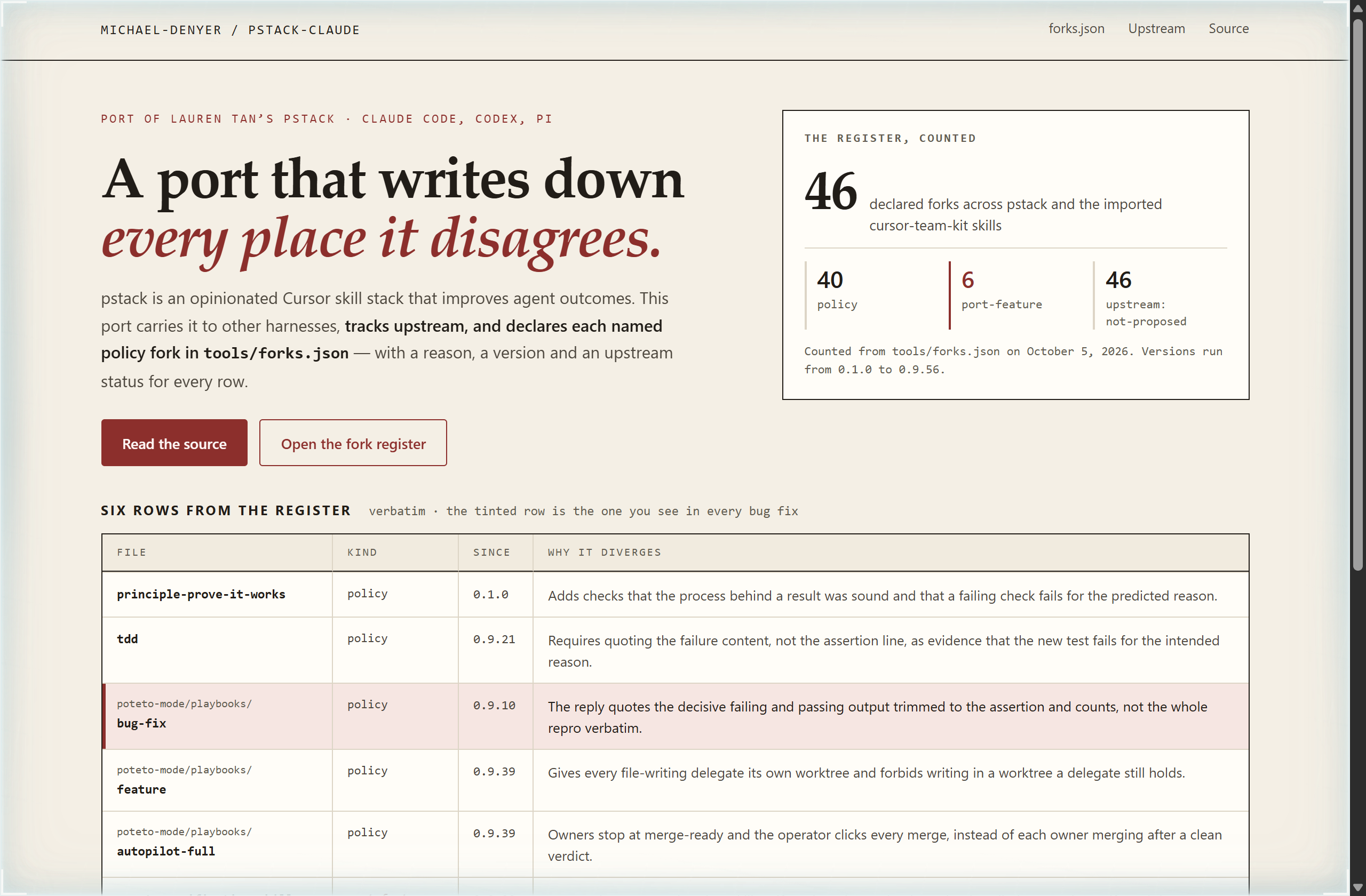Click the 46 upstream: not-proposed stat
Image resolution: width=1366 pixels, height=896 pixels.
pos(1159,295)
